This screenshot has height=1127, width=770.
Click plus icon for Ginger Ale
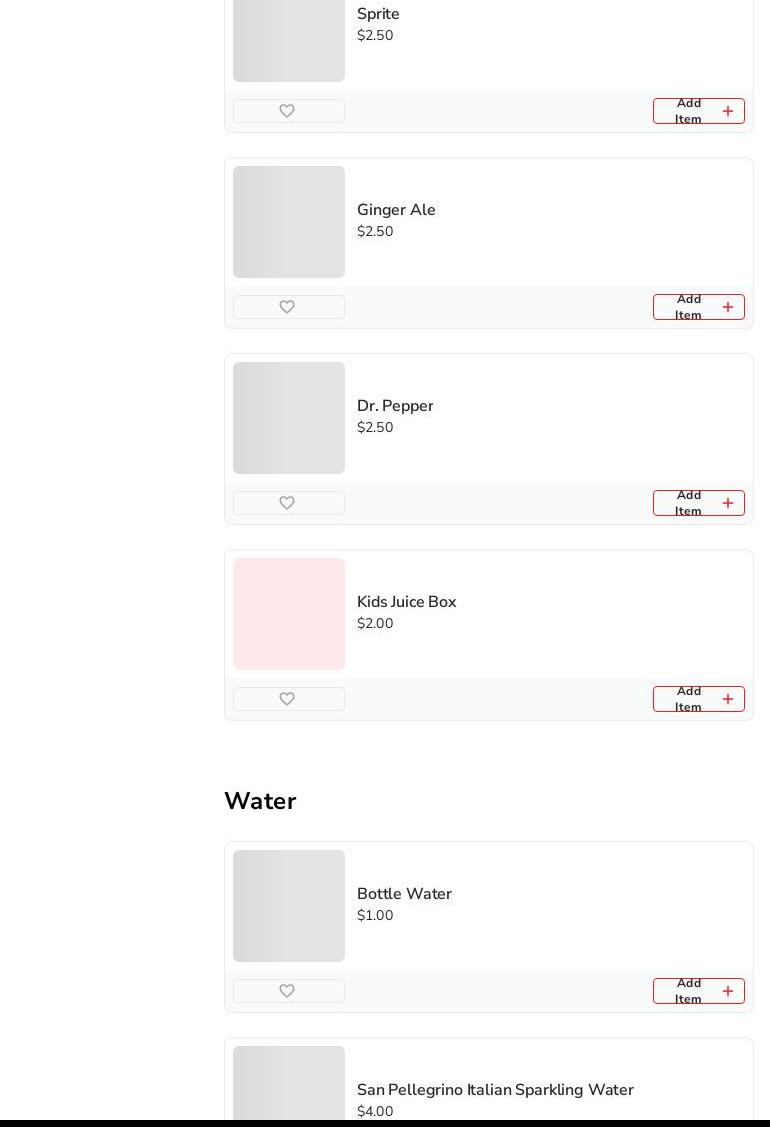tap(728, 307)
